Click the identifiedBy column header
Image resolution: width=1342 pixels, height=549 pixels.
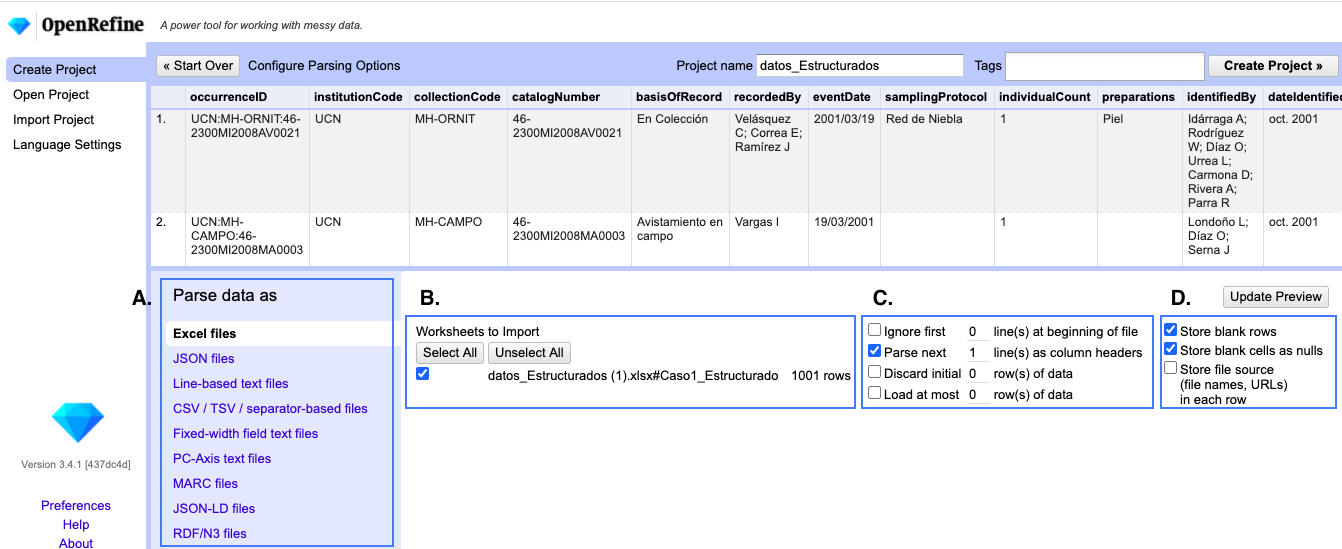click(x=1221, y=97)
